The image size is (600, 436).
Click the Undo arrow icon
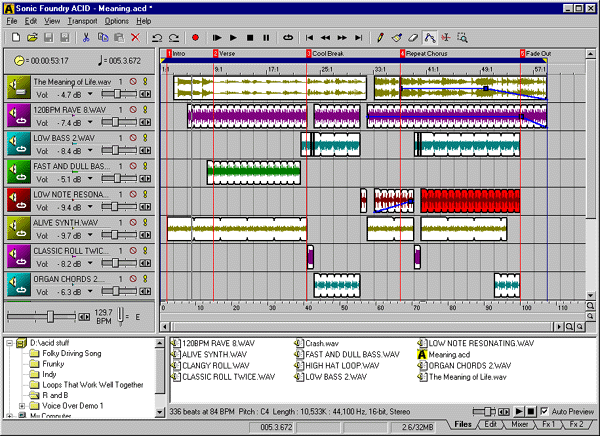coord(157,38)
